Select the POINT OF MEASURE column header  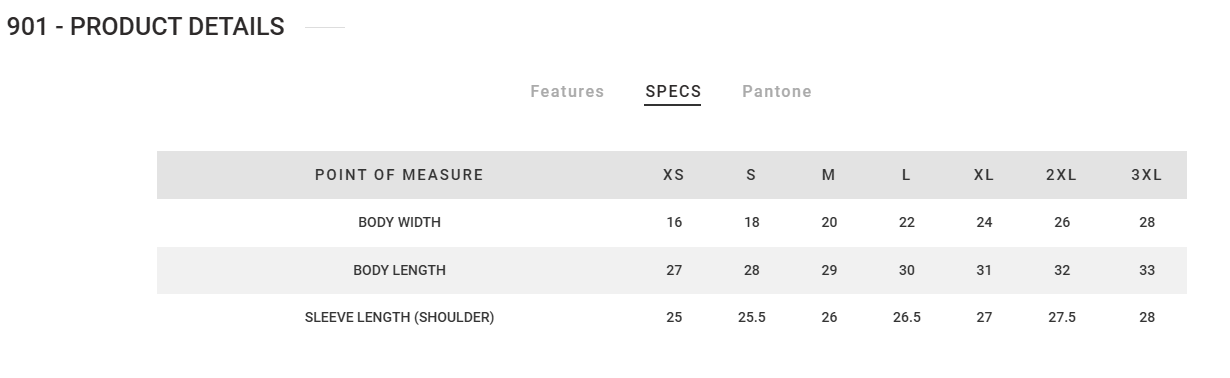[399, 175]
